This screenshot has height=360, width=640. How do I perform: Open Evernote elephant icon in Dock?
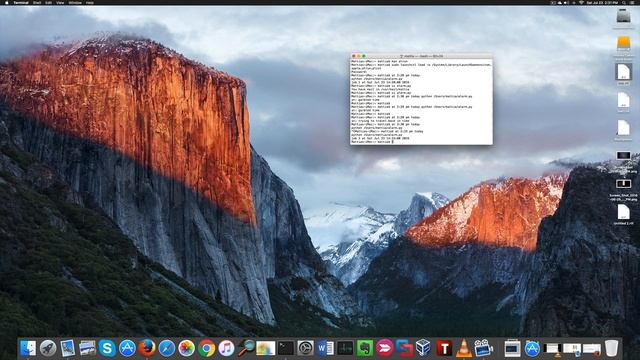click(364, 348)
